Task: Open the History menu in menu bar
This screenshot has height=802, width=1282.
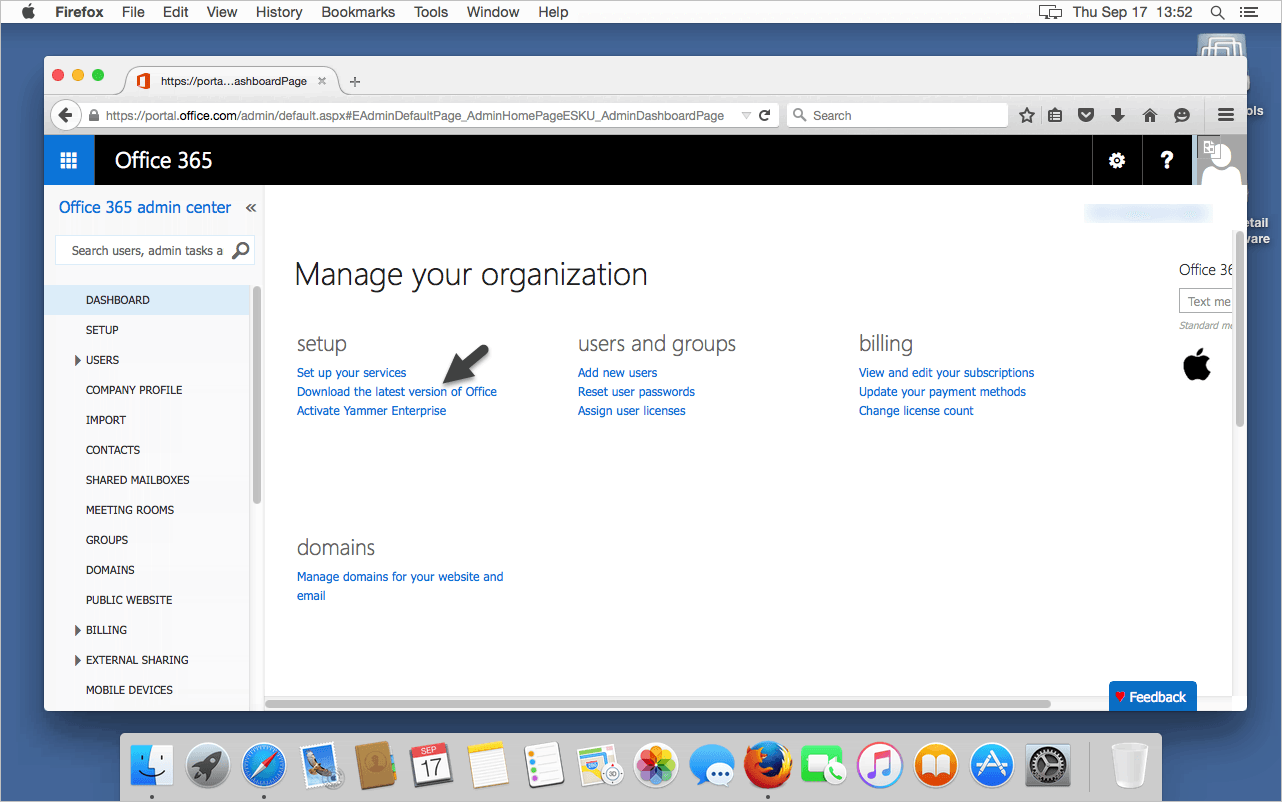Action: [279, 12]
